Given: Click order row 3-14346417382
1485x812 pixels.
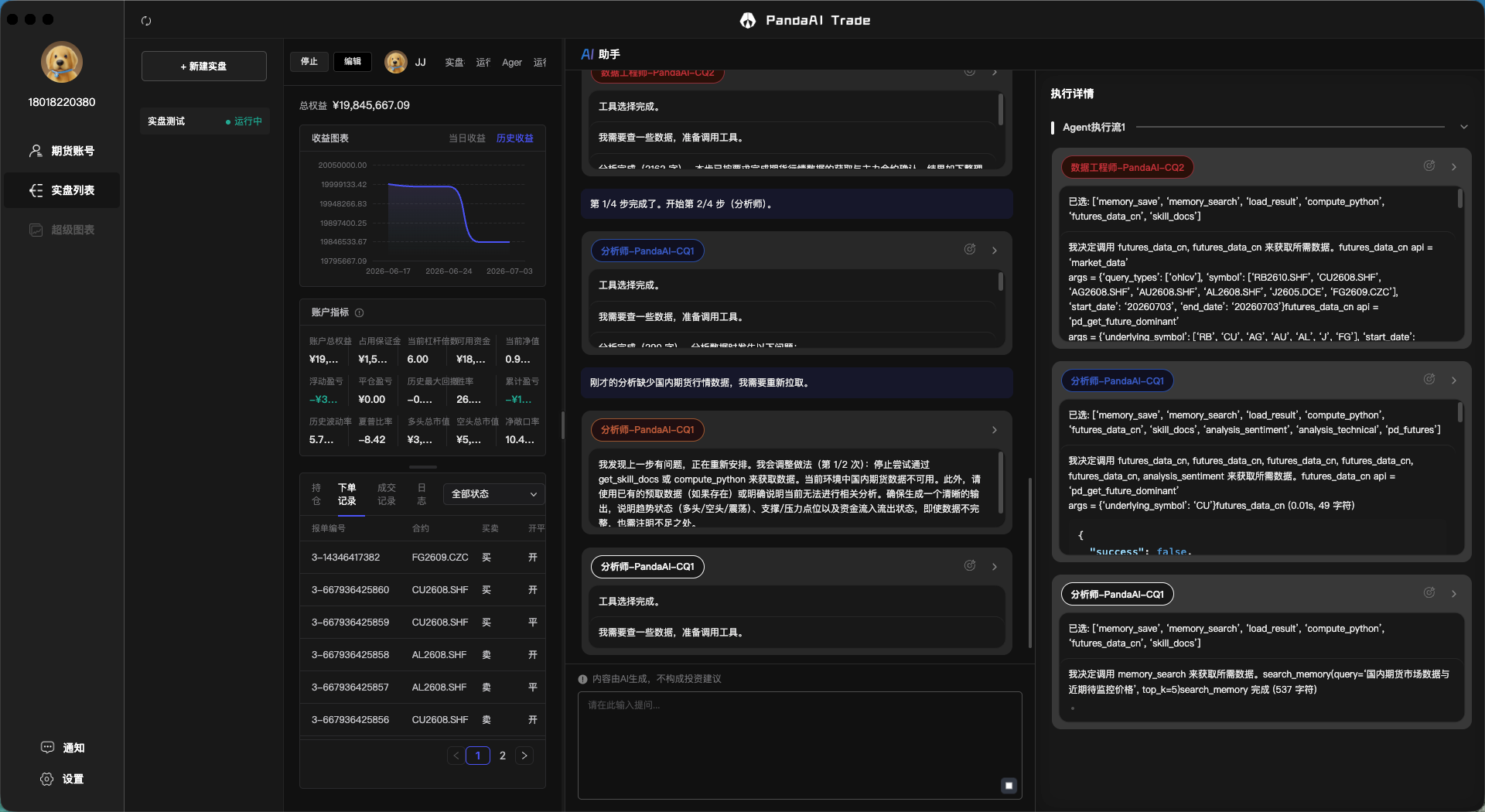Looking at the screenshot, I should [x=422, y=558].
